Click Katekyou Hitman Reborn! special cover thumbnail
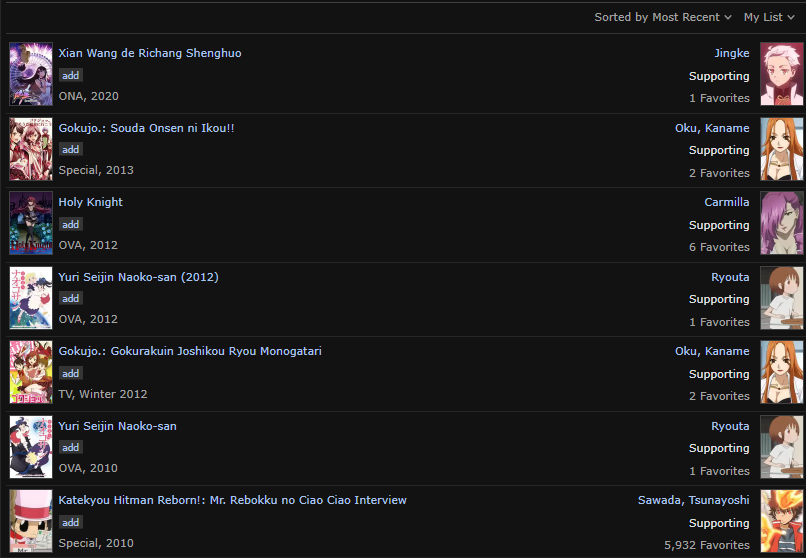 [x=31, y=521]
